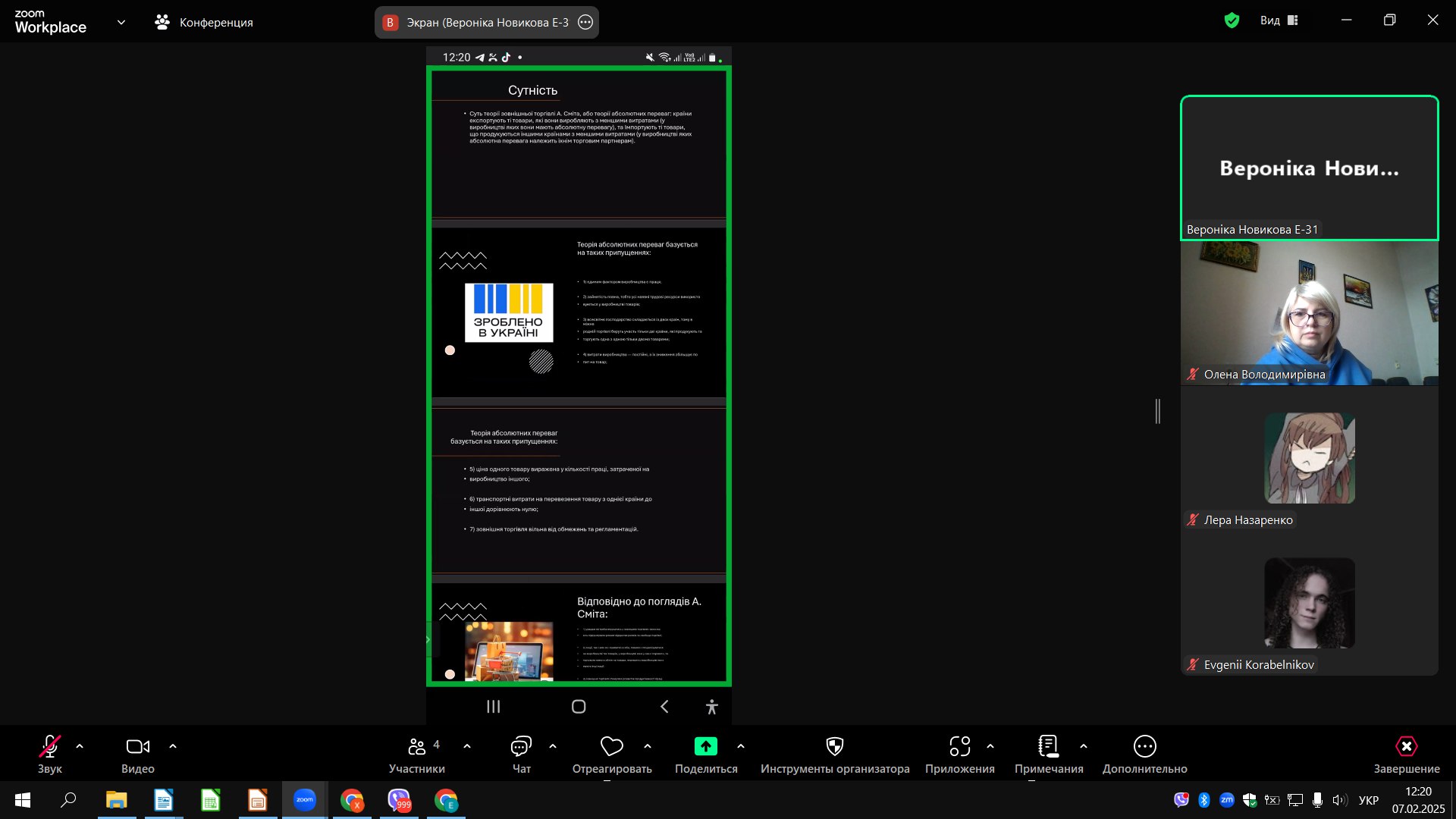The image size is (1456, 819).
Task: Open the Participants list
Action: [416, 747]
